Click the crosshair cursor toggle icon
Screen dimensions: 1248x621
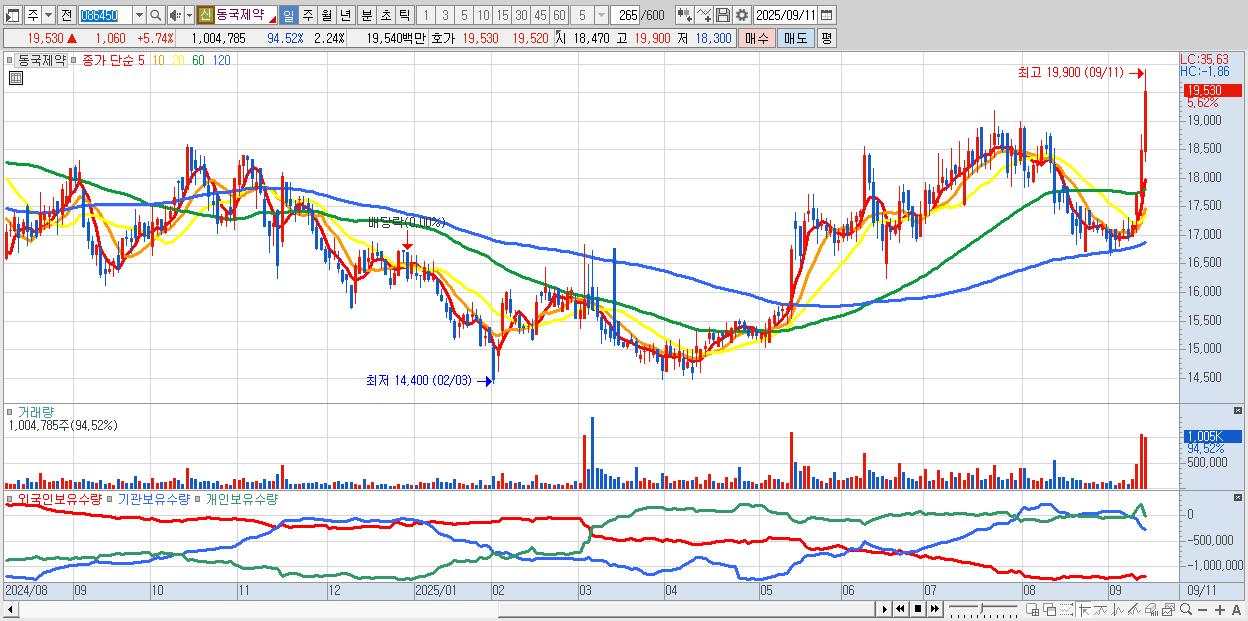tap(1083, 609)
